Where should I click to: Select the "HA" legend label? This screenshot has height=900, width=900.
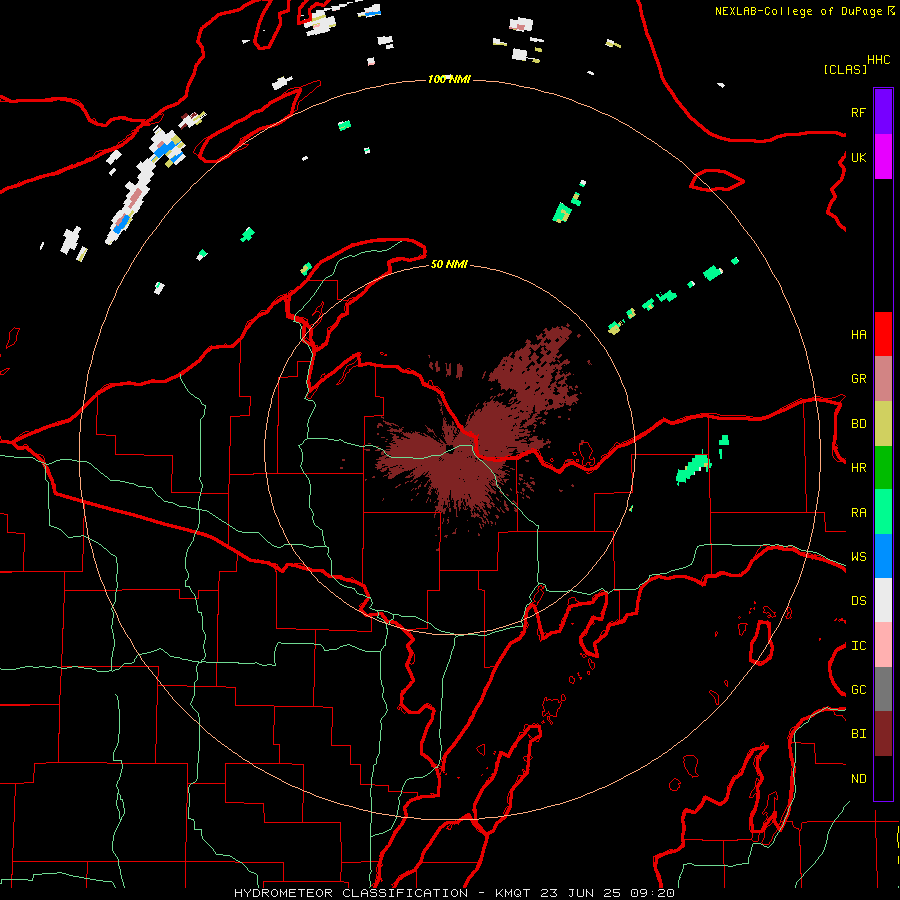click(x=858, y=335)
